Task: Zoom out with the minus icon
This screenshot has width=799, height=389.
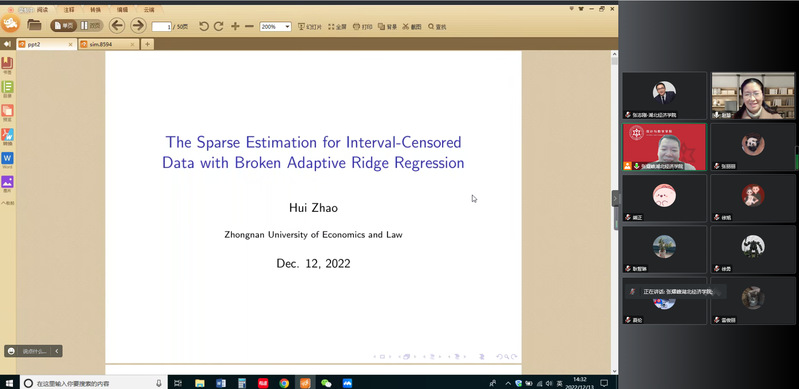Action: click(249, 26)
